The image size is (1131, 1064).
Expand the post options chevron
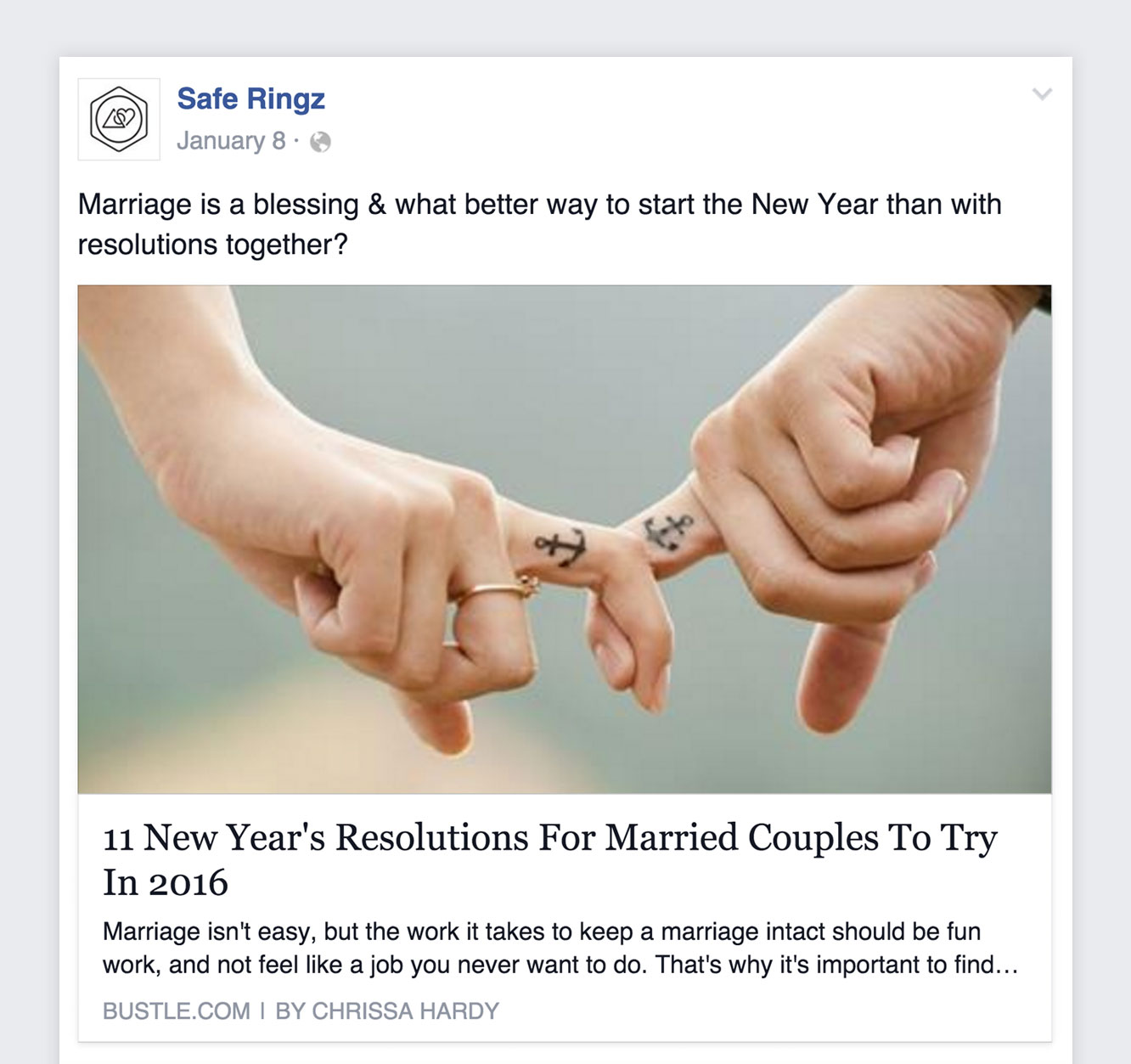click(1042, 94)
